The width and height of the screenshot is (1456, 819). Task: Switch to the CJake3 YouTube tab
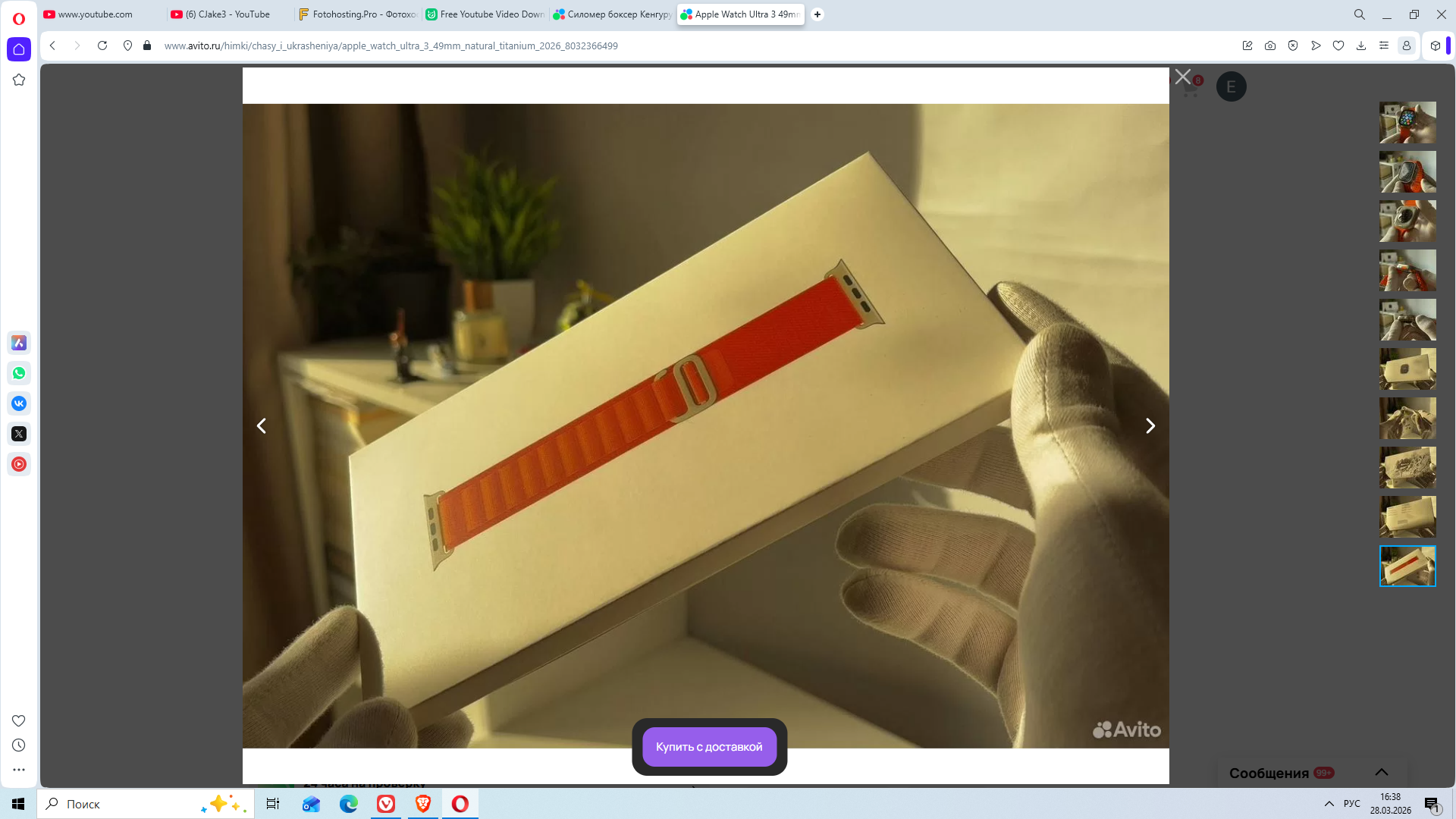point(227,14)
